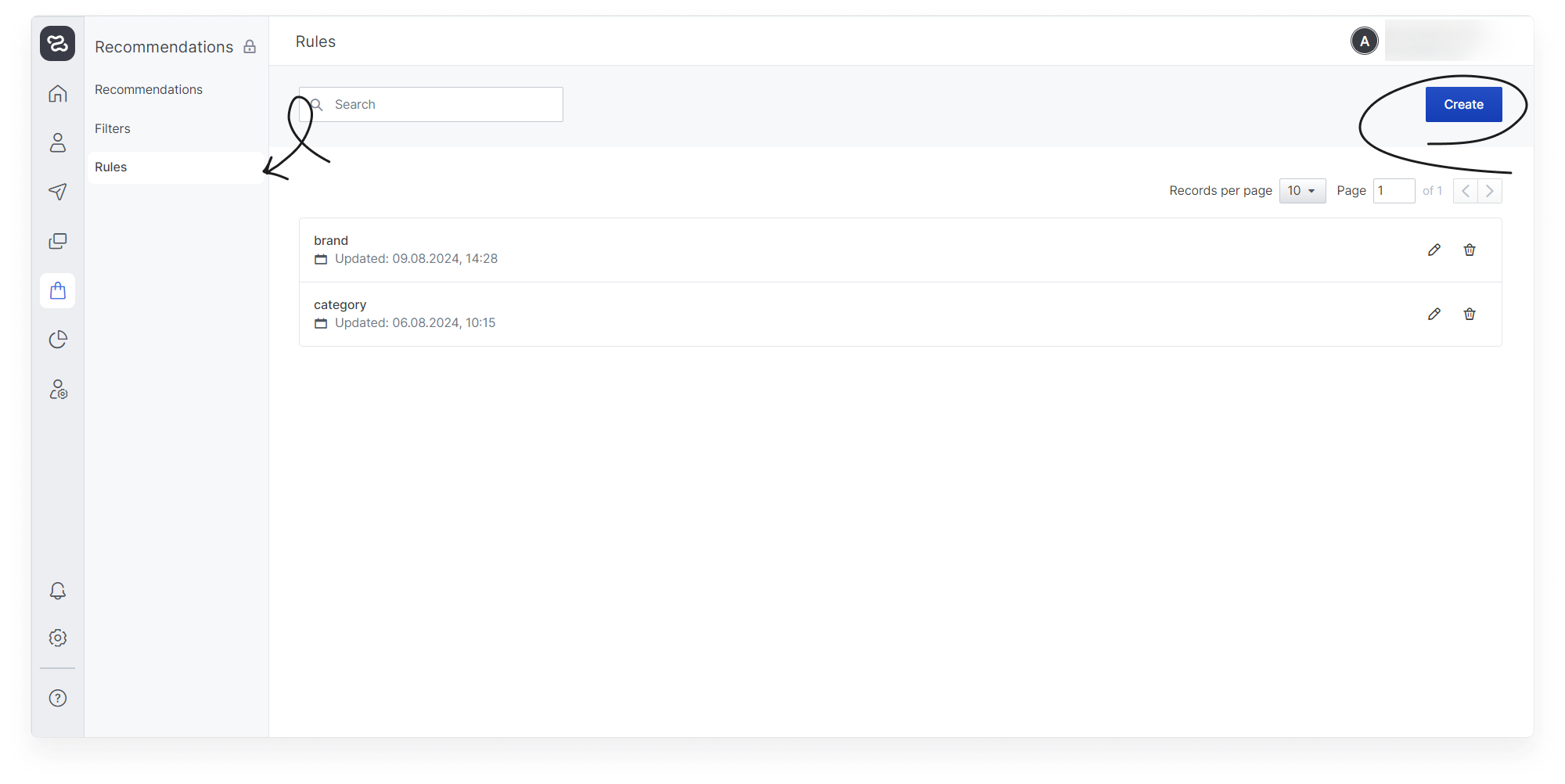Go to the previous page with the left chevron
Image resolution: width=1565 pixels, height=784 pixels.
tap(1466, 191)
